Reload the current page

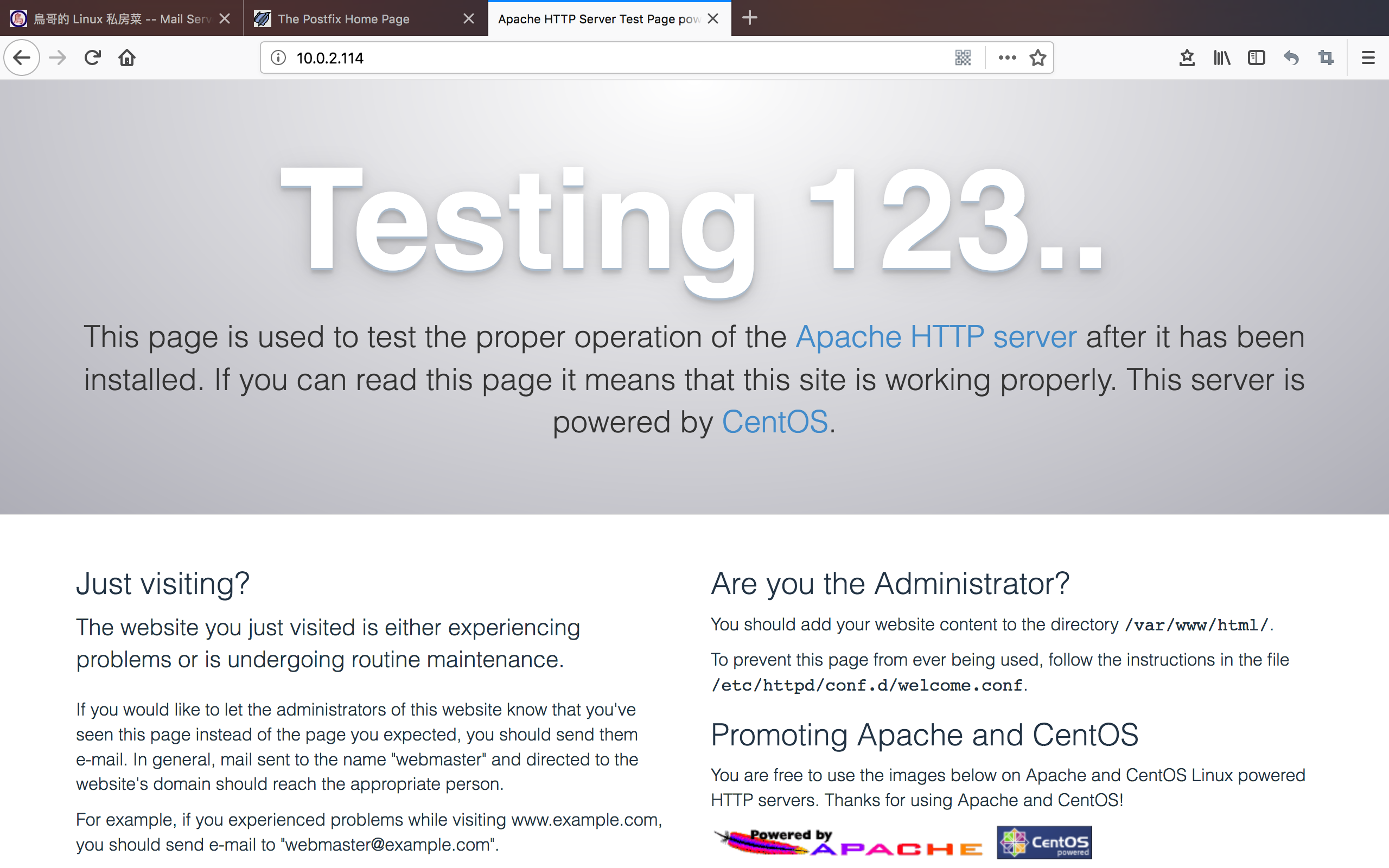tap(92, 58)
